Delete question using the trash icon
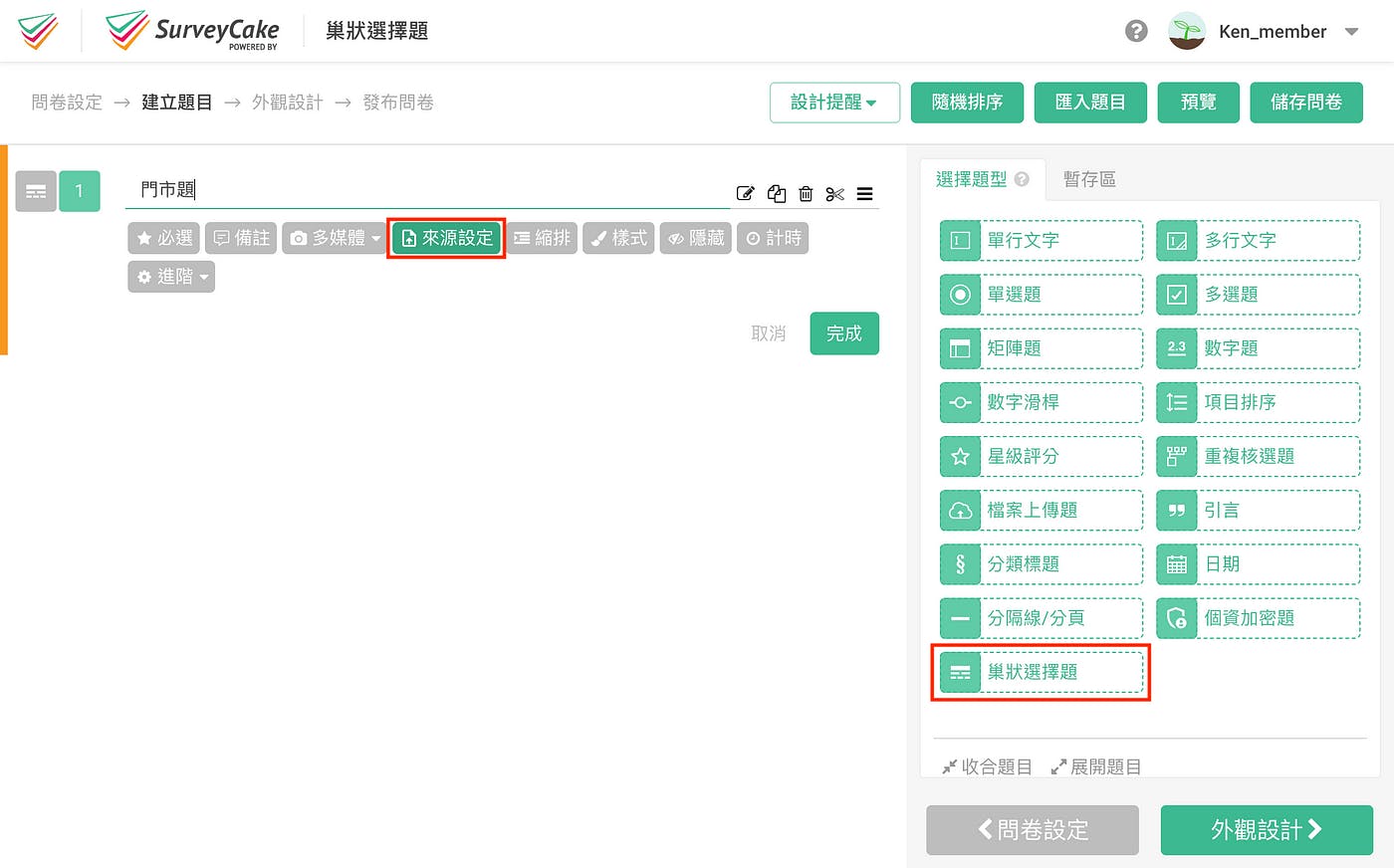This screenshot has height=868, width=1394. (x=806, y=193)
